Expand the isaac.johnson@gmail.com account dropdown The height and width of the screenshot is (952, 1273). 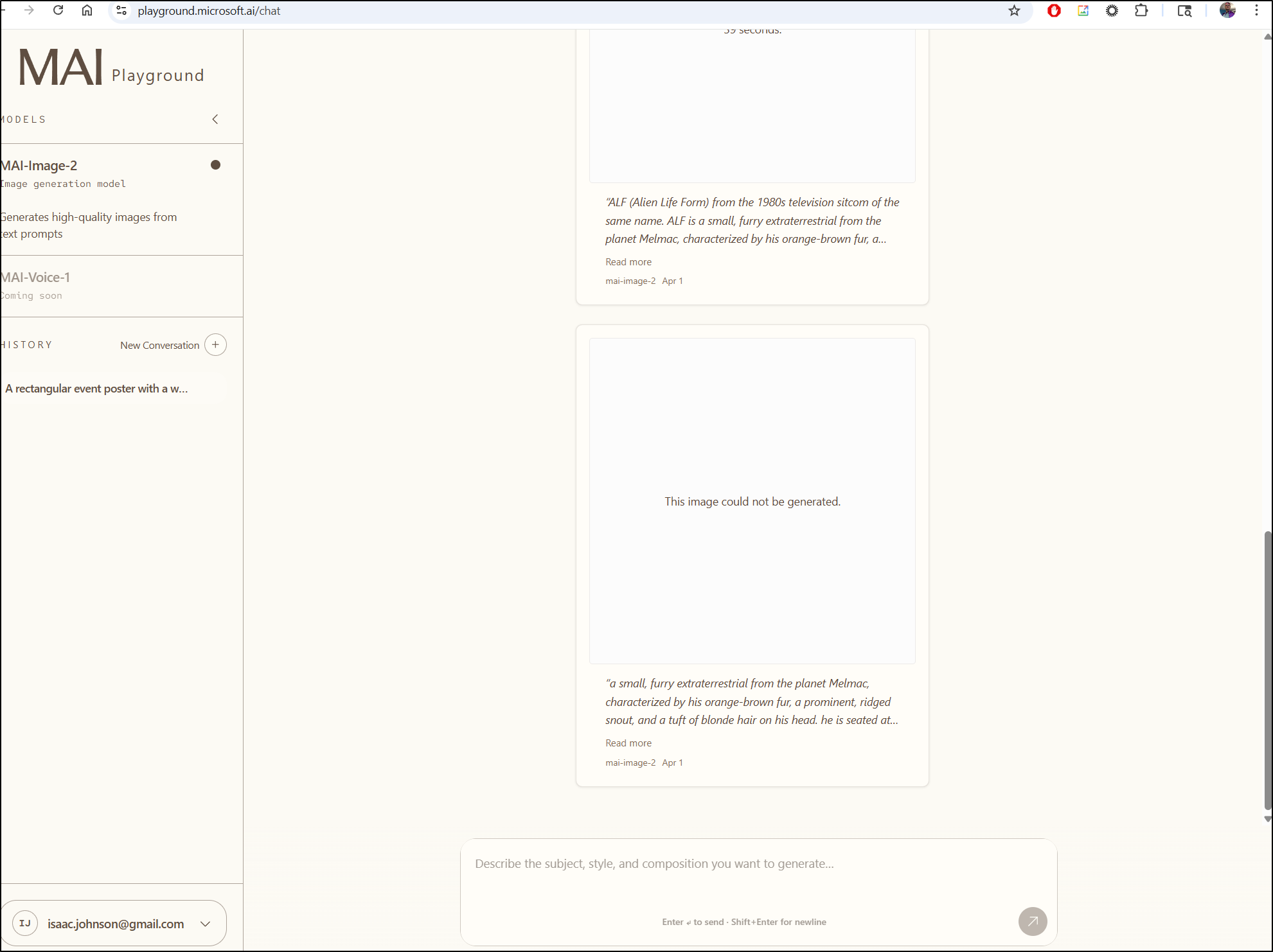click(205, 924)
